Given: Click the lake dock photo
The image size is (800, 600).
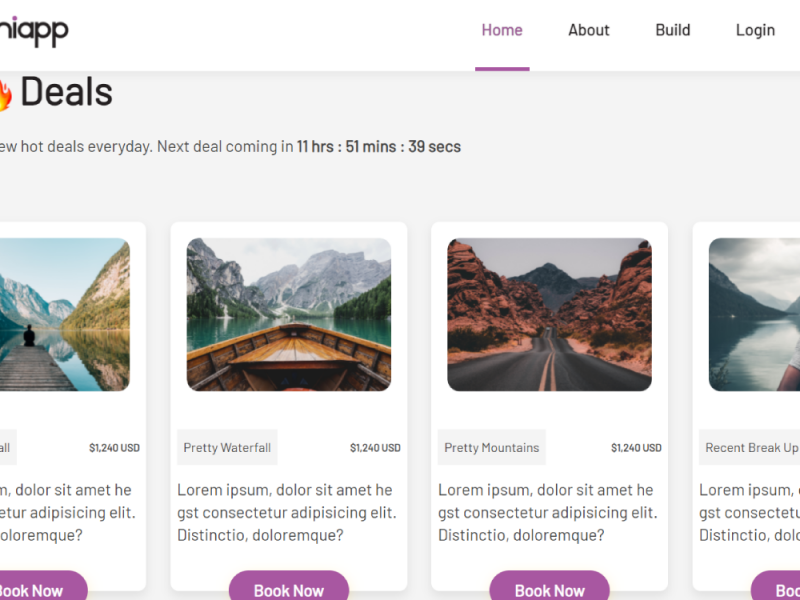Looking at the screenshot, I should point(64,314).
